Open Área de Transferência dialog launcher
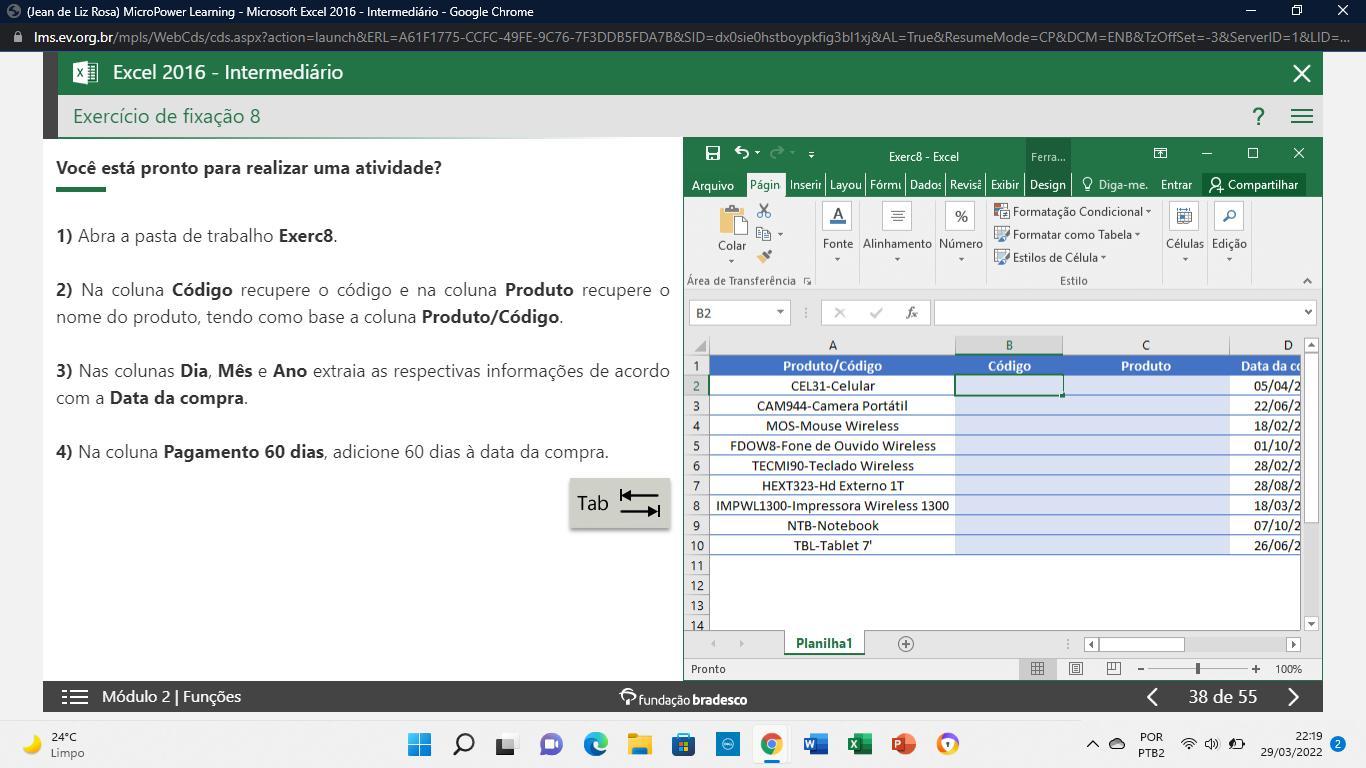1366x768 pixels. 807,281
